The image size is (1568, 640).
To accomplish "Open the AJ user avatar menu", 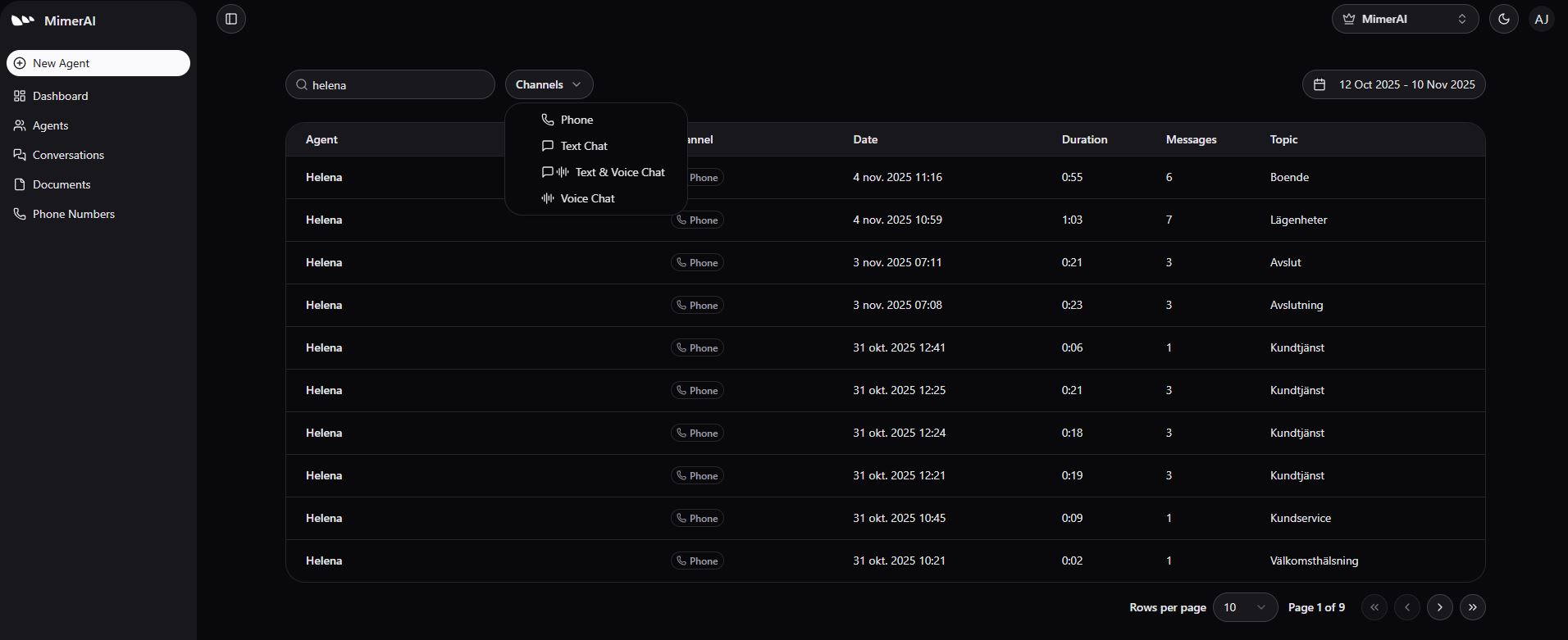I will pos(1542,19).
